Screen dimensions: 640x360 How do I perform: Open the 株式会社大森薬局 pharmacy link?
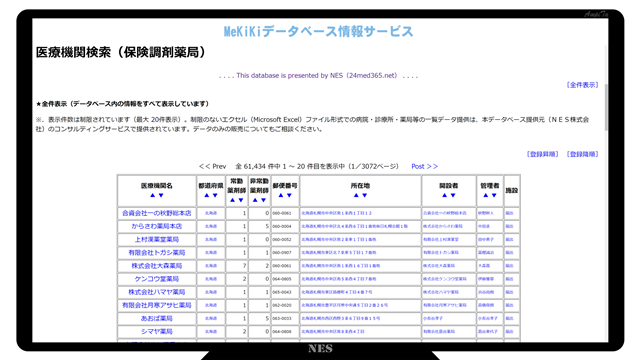pyautogui.click(x=157, y=266)
